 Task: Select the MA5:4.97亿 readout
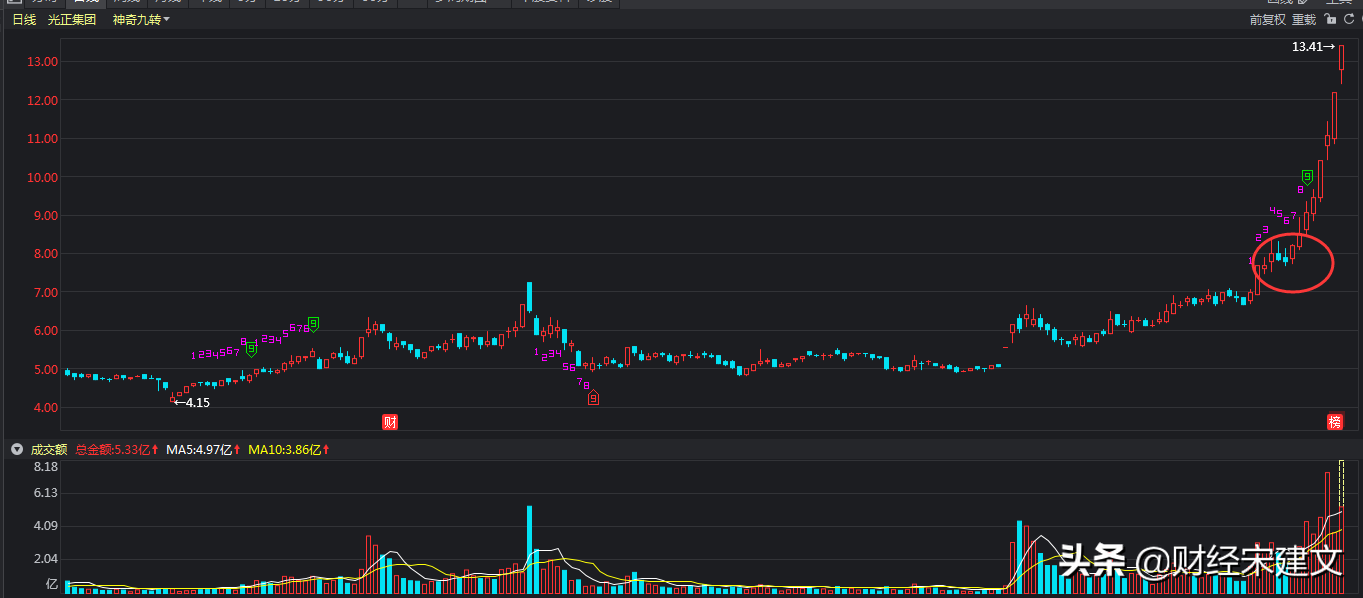coord(204,450)
